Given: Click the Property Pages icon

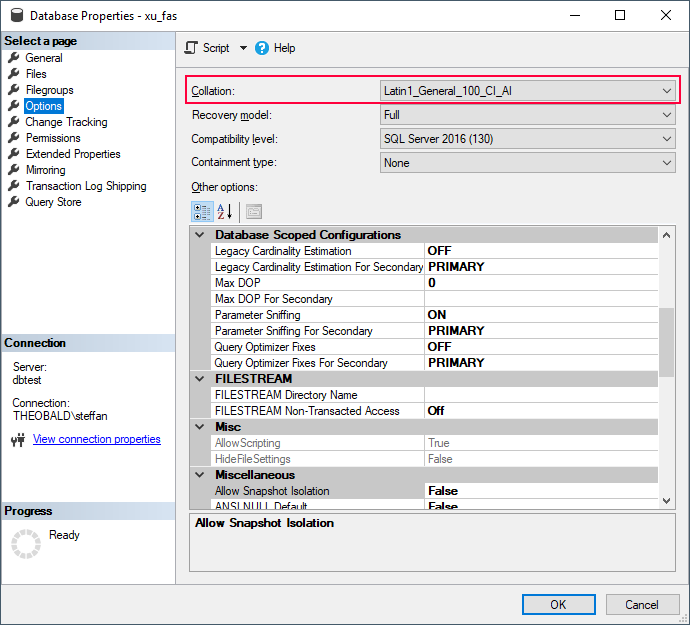Looking at the screenshot, I should coord(254,212).
